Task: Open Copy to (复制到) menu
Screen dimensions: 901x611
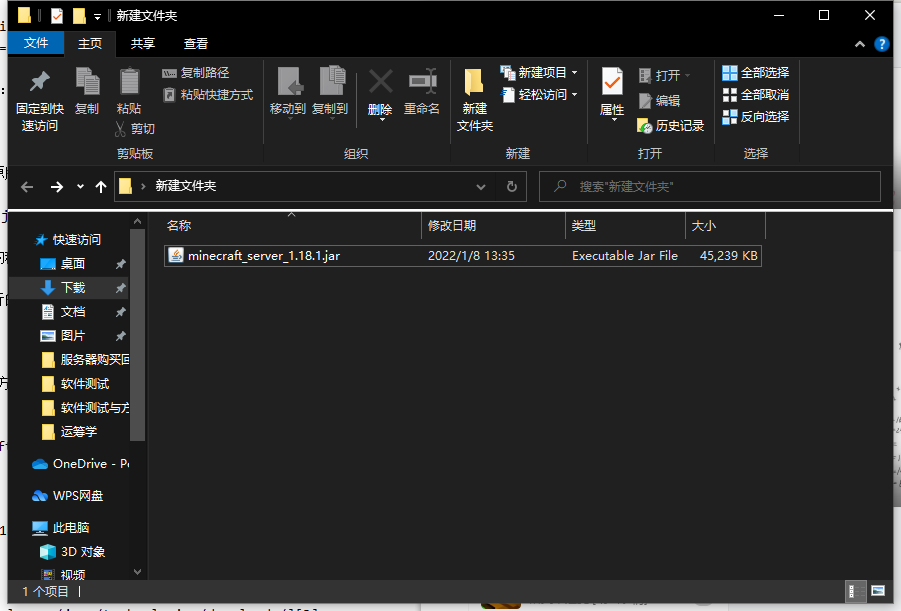Action: point(330,93)
